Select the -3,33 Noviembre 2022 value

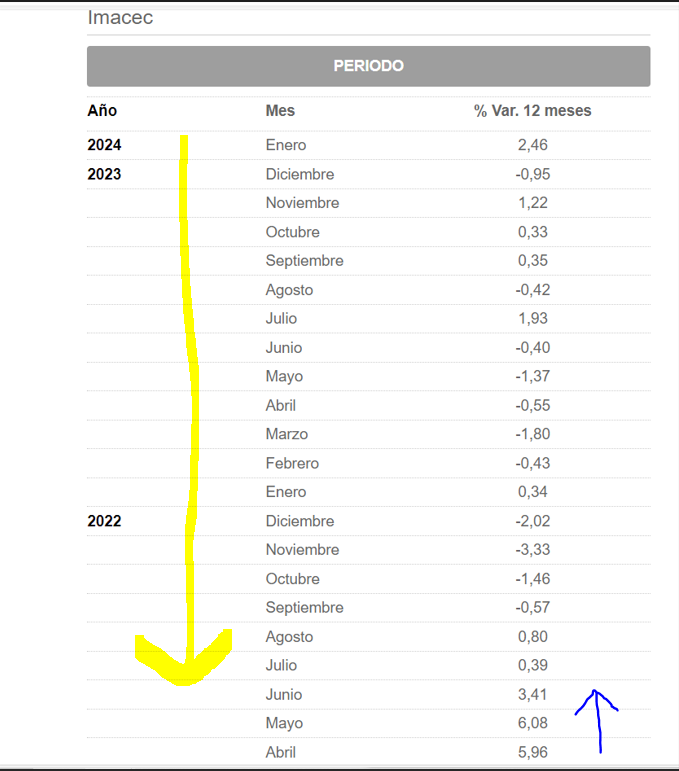(532, 550)
